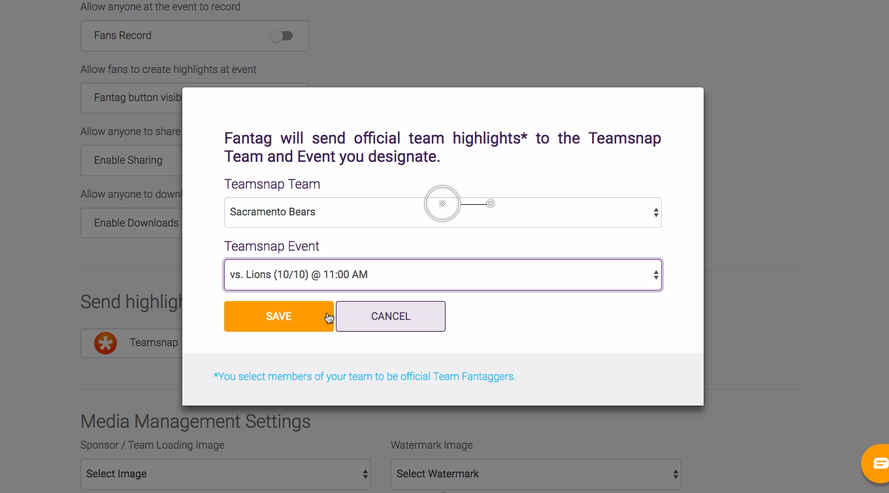Screen dimensions: 889x493
Task: Open the Teamsnap Team dropdown
Action: (443, 212)
